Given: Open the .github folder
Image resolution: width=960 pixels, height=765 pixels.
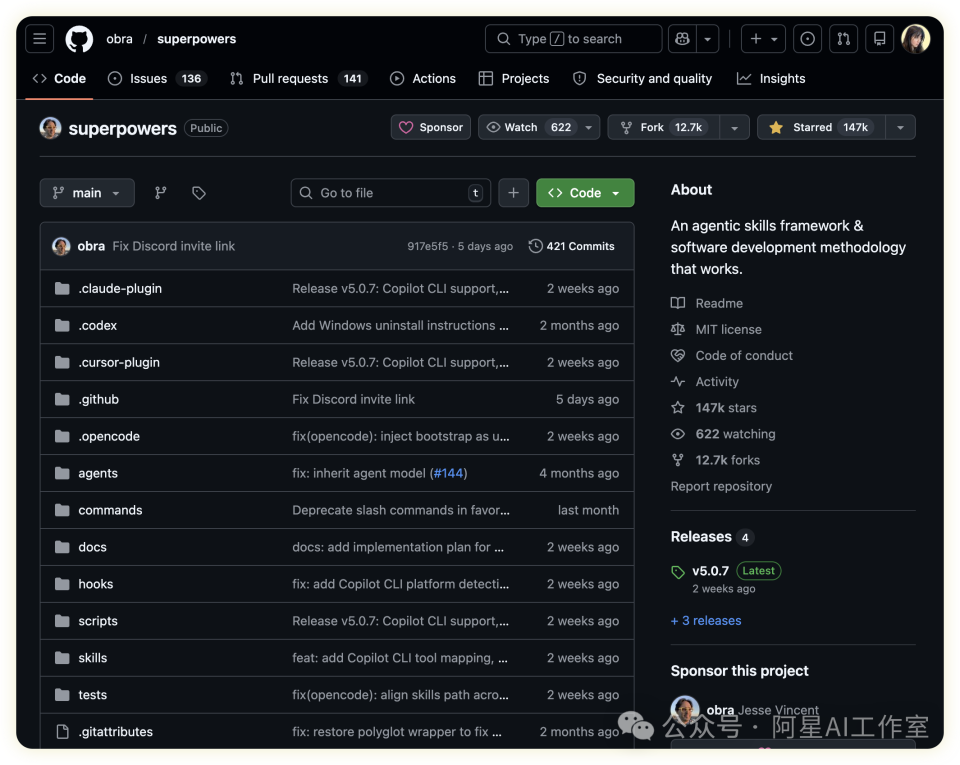Looking at the screenshot, I should (x=99, y=399).
